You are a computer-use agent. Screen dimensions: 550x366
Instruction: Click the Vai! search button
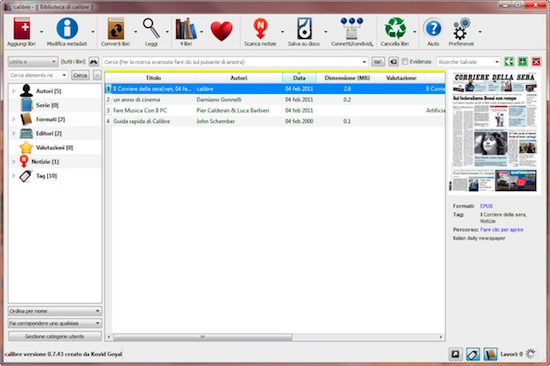(x=378, y=62)
